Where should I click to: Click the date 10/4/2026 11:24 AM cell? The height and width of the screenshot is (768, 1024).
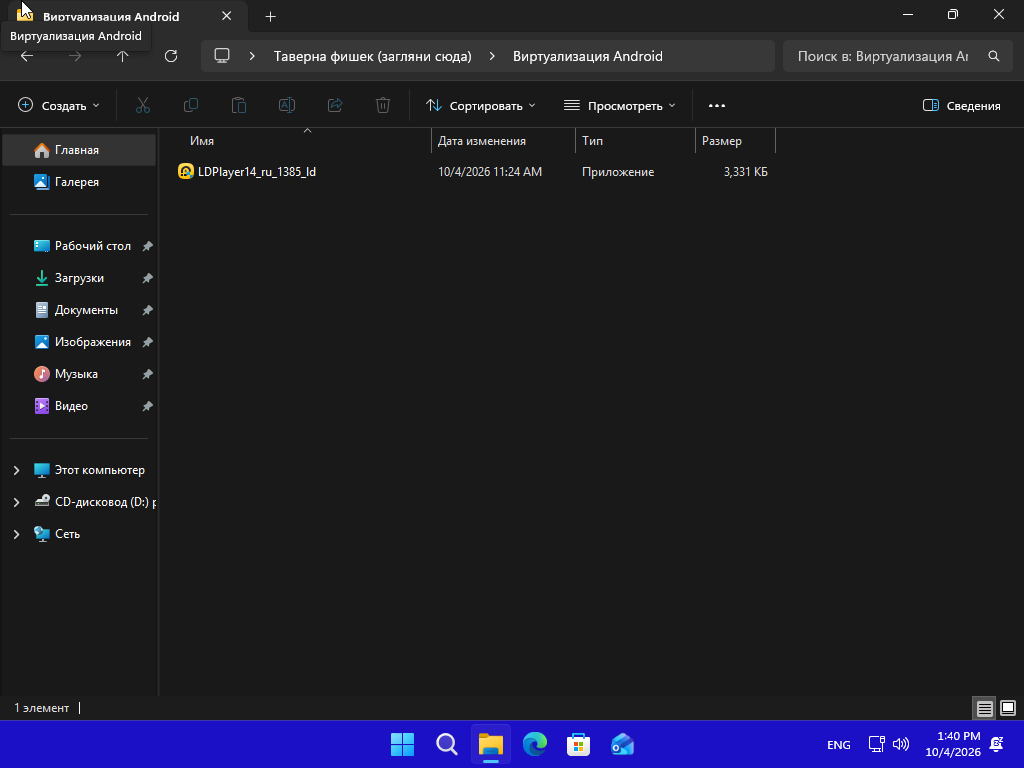(x=490, y=172)
